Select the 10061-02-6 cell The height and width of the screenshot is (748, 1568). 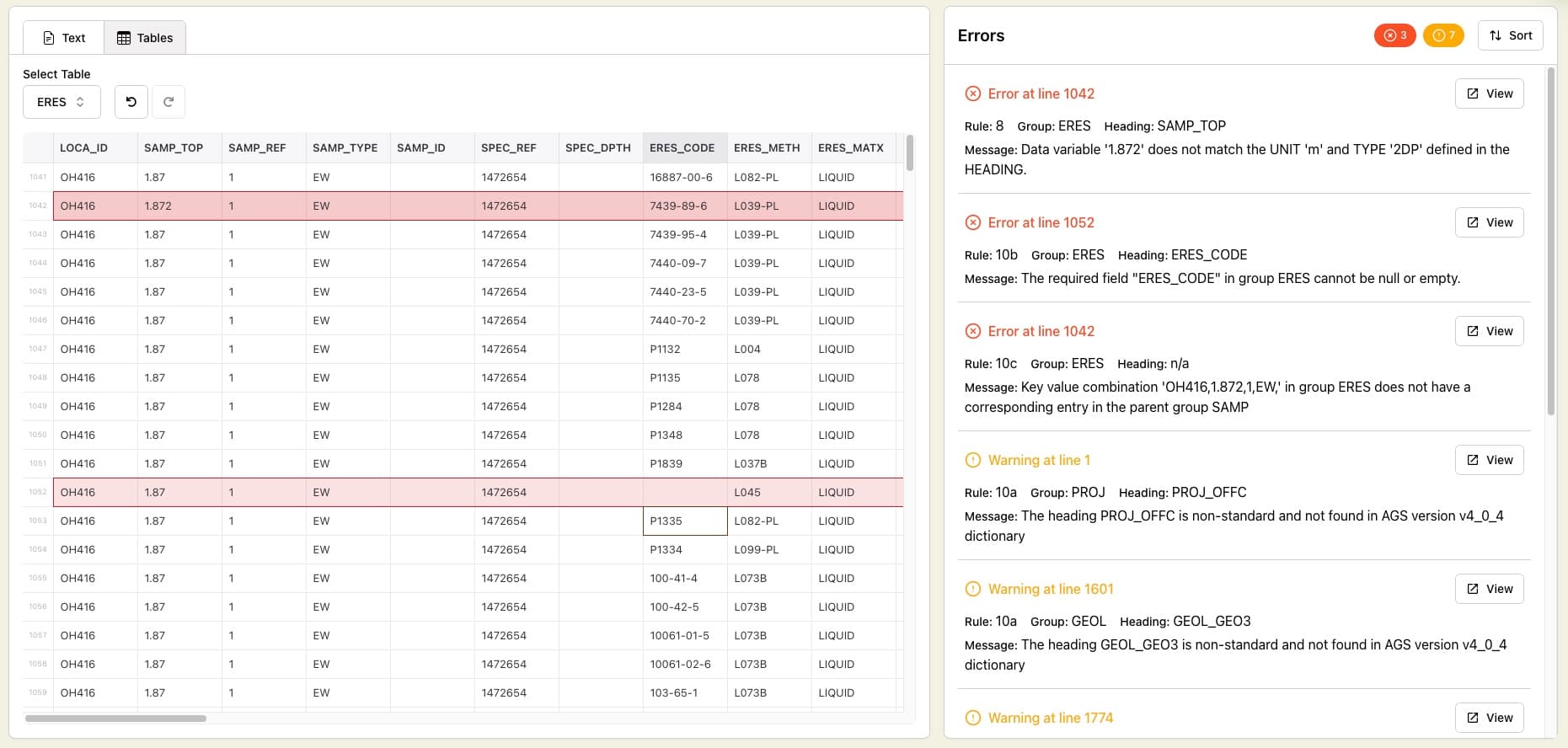pos(685,664)
